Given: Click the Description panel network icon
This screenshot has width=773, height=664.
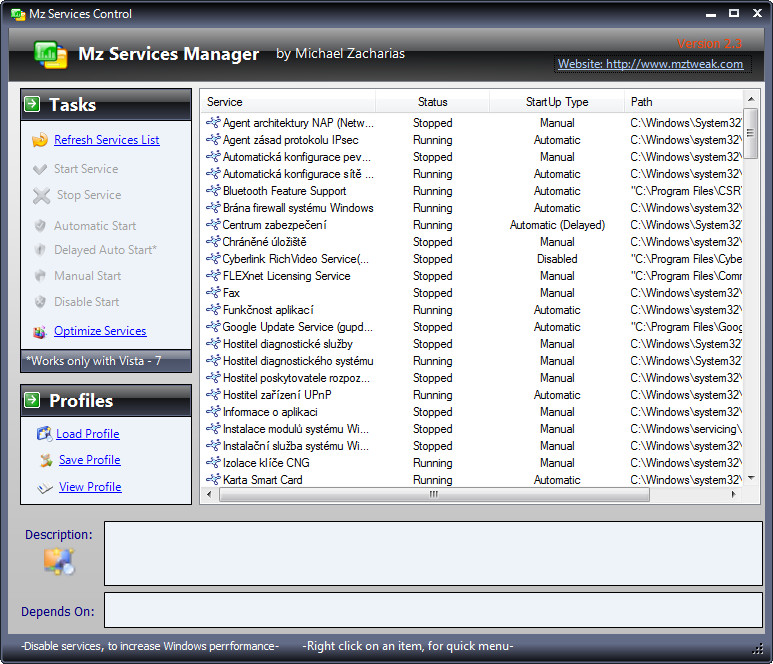Looking at the screenshot, I should click(59, 562).
